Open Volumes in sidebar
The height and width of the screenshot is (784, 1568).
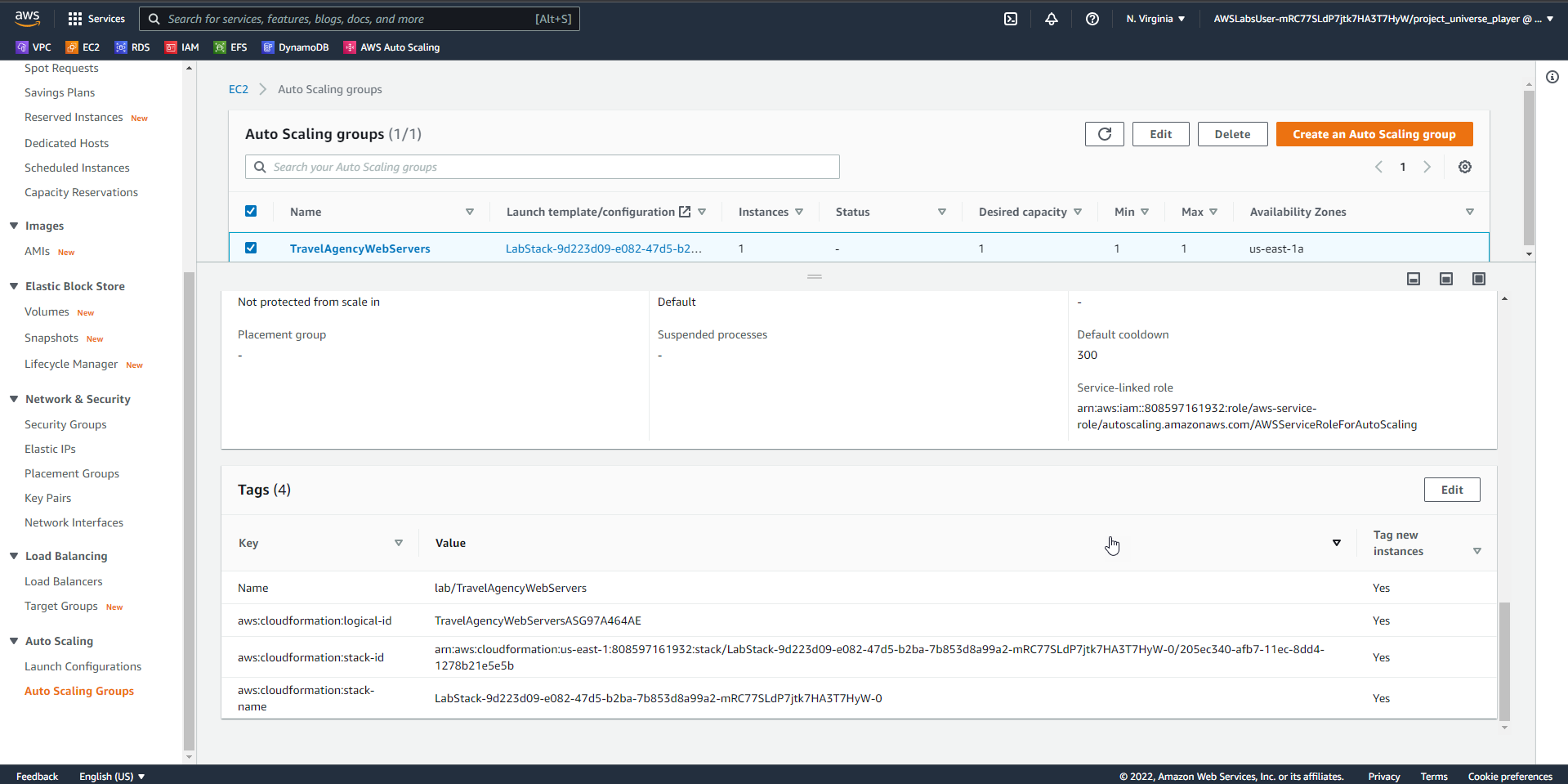coord(47,311)
